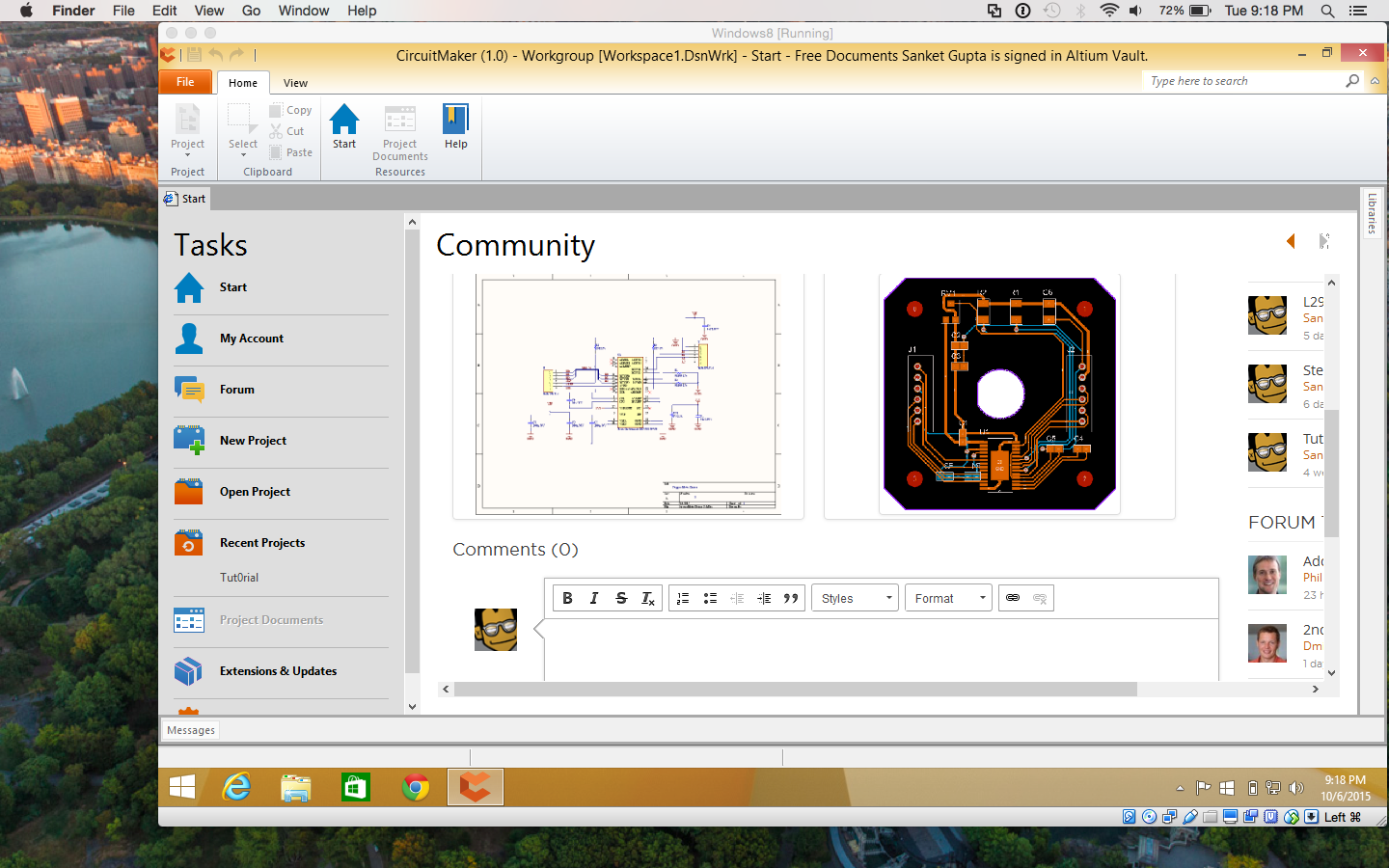Click the Community horizontal scrollbar right arrow
The width and height of the screenshot is (1389, 868).
pos(1315,689)
